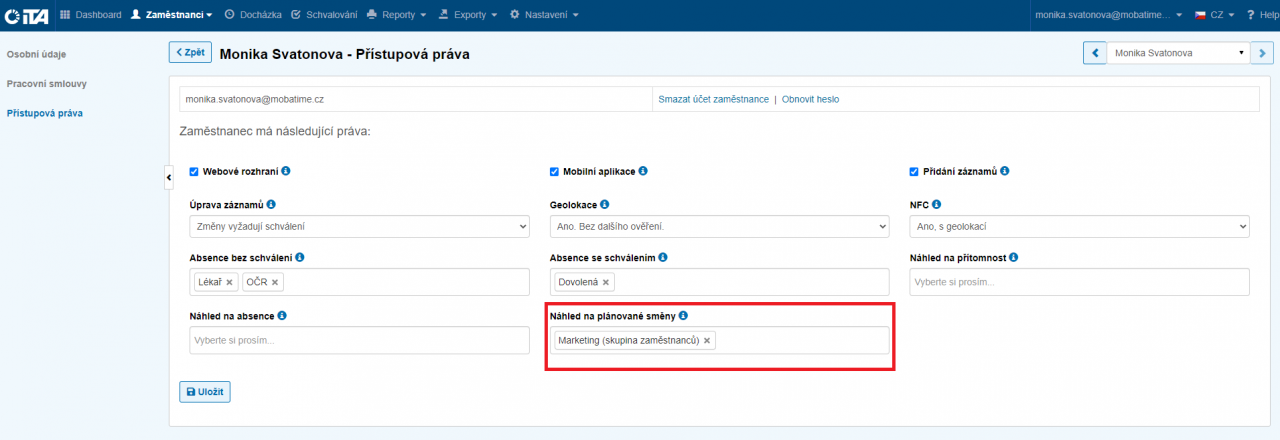Go to previous employee with left arrow

coord(1095,53)
